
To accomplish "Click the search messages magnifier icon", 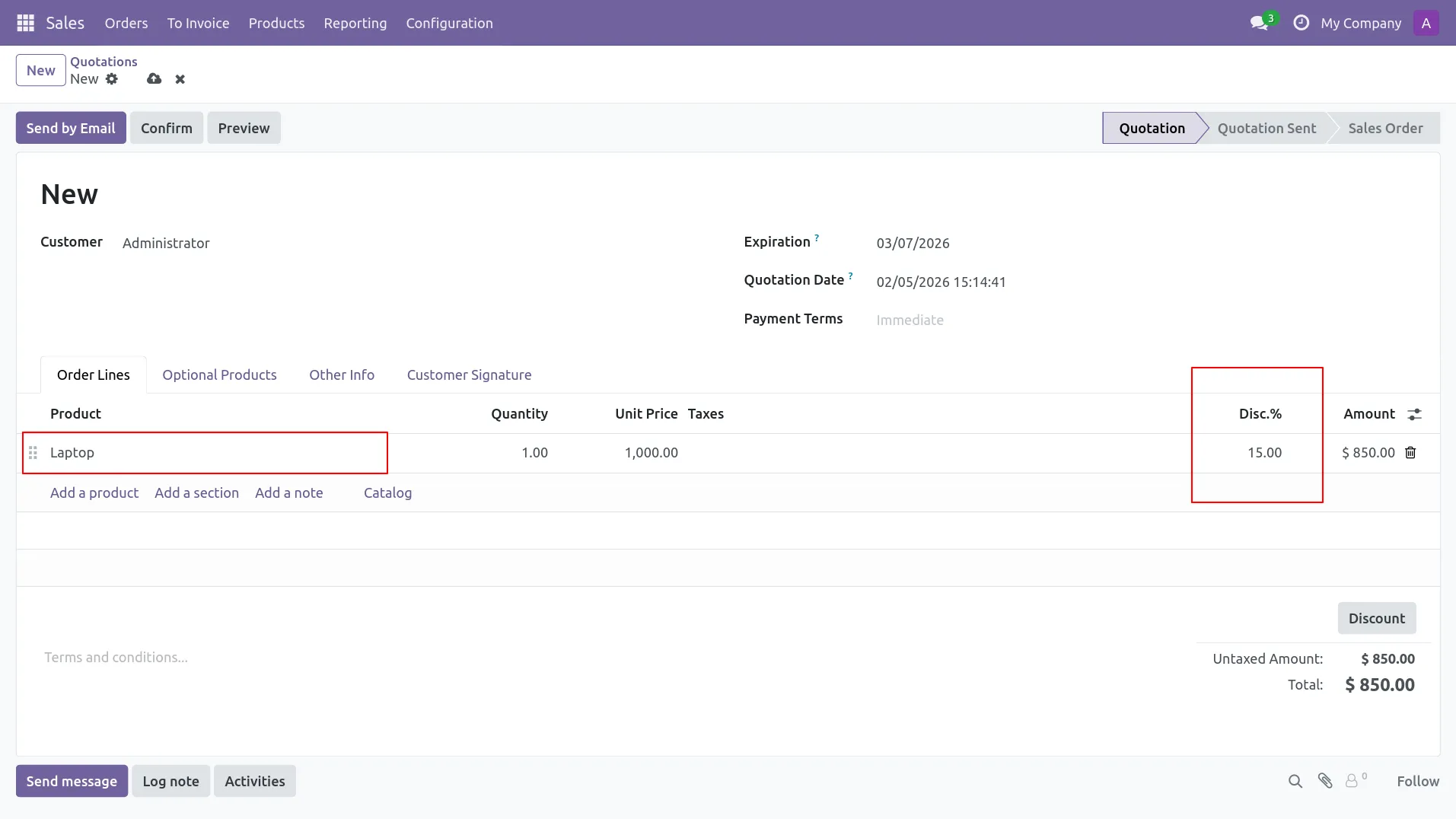I will point(1295,781).
